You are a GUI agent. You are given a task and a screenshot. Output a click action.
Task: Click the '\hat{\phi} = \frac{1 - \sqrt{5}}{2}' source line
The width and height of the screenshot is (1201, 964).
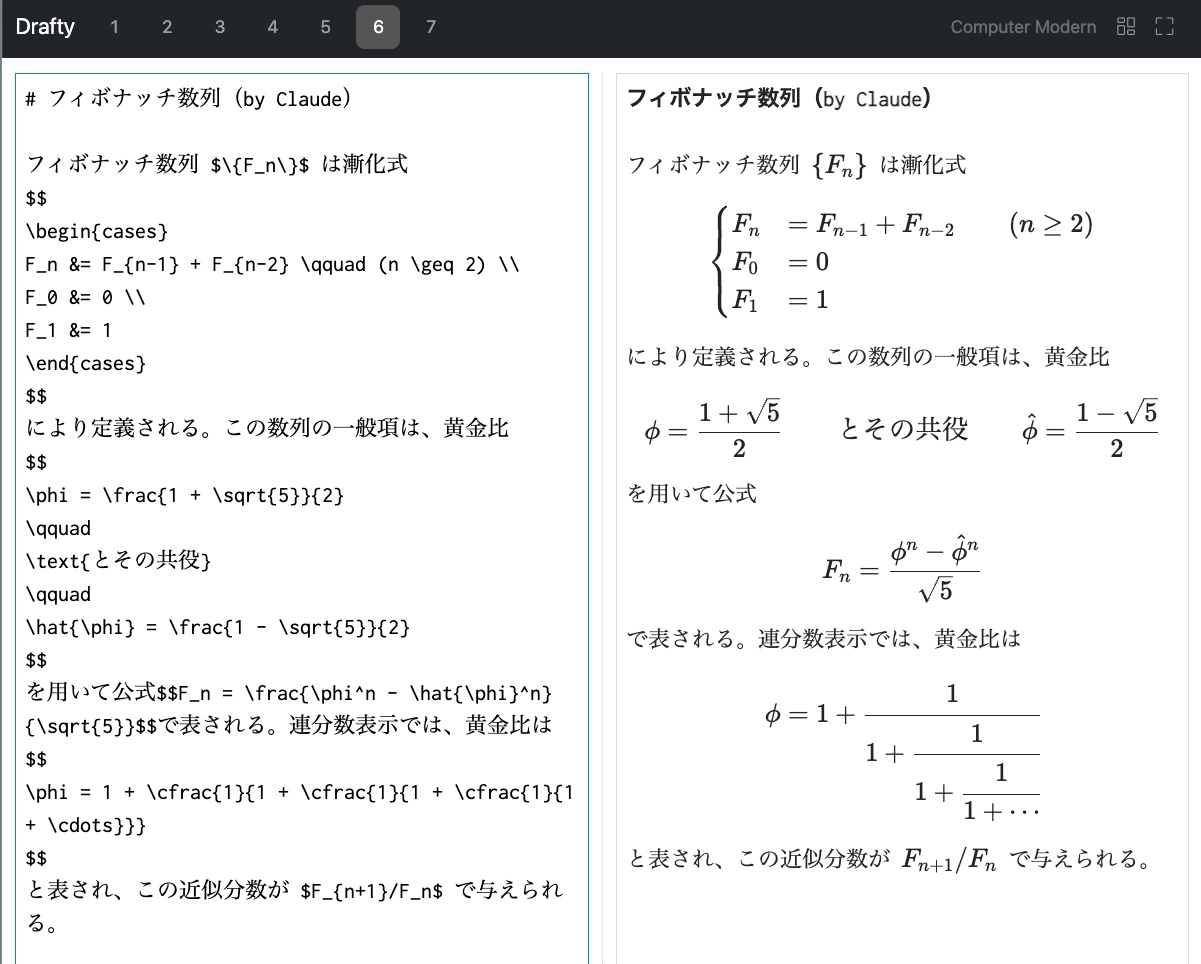(x=218, y=627)
